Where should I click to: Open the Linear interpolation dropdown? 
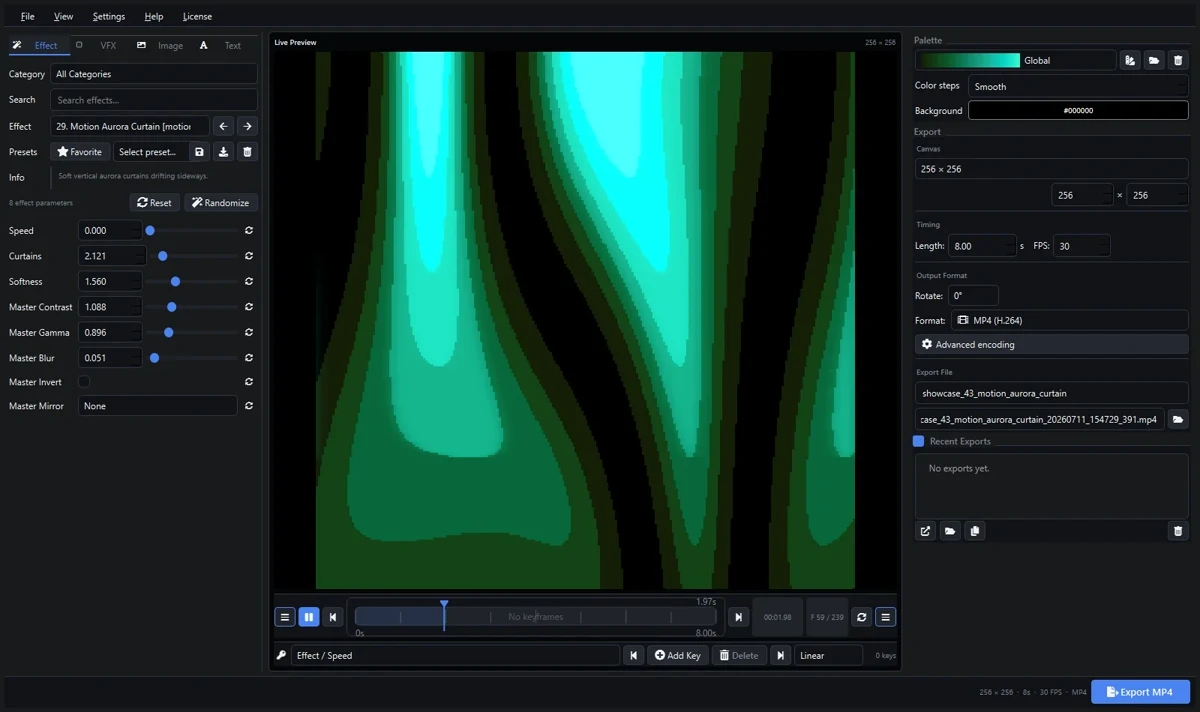[x=828, y=655]
